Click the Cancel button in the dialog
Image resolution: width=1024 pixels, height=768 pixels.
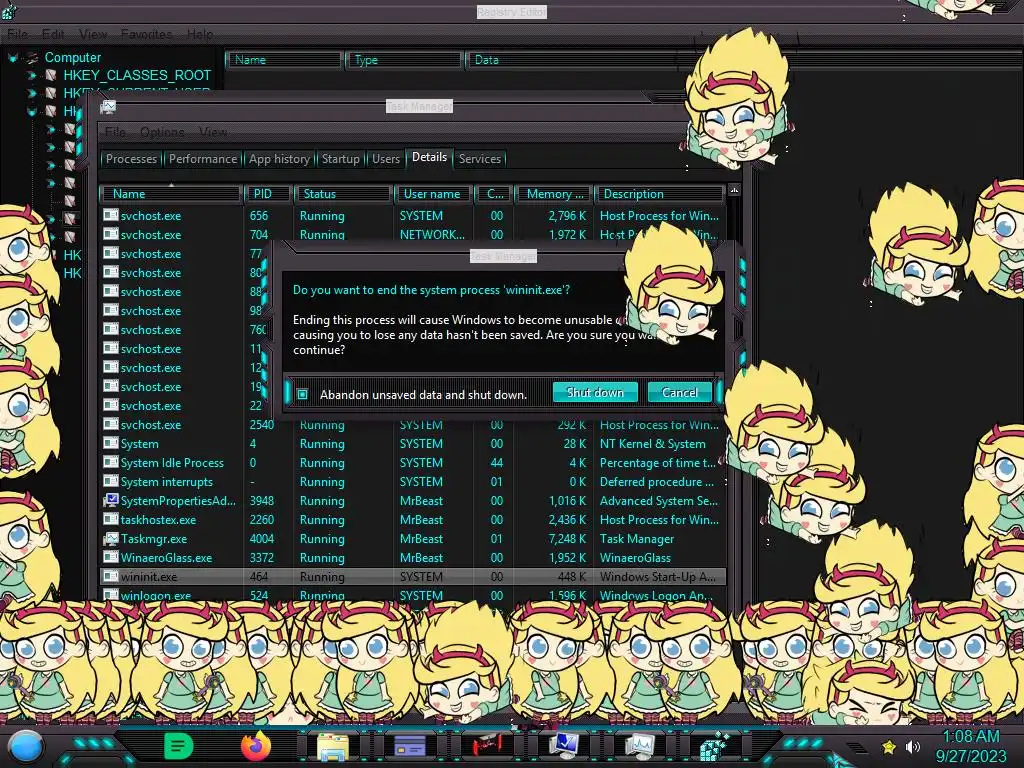pyautogui.click(x=679, y=392)
